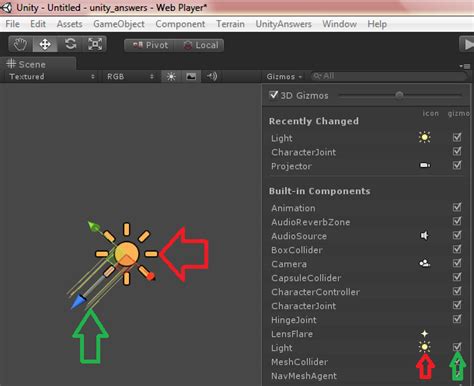
Task: Toggle CharacterJoint gizmo under Recently Changed
Action: pos(457,151)
